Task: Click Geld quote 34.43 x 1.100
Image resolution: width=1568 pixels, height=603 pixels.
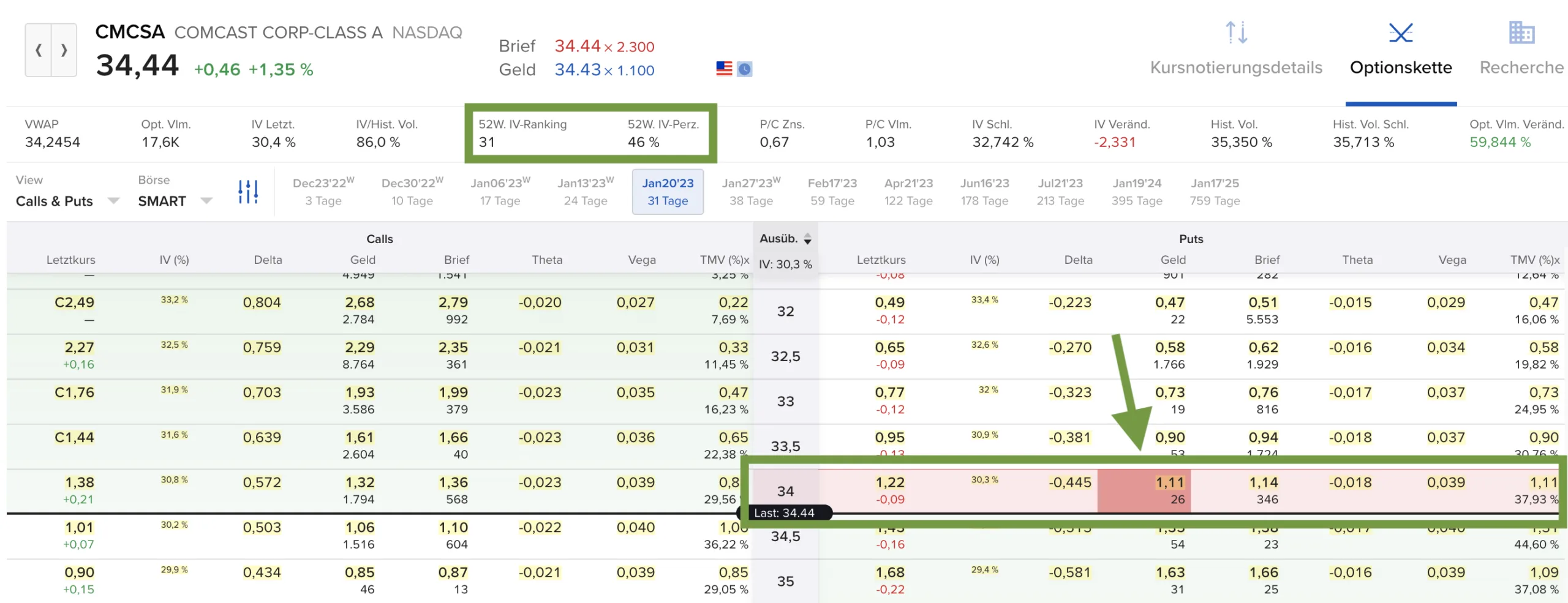Action: click(x=605, y=70)
